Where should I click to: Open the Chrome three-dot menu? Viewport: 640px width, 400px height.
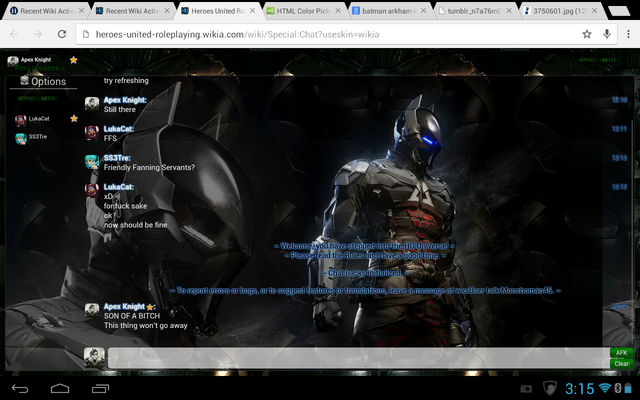[629, 34]
